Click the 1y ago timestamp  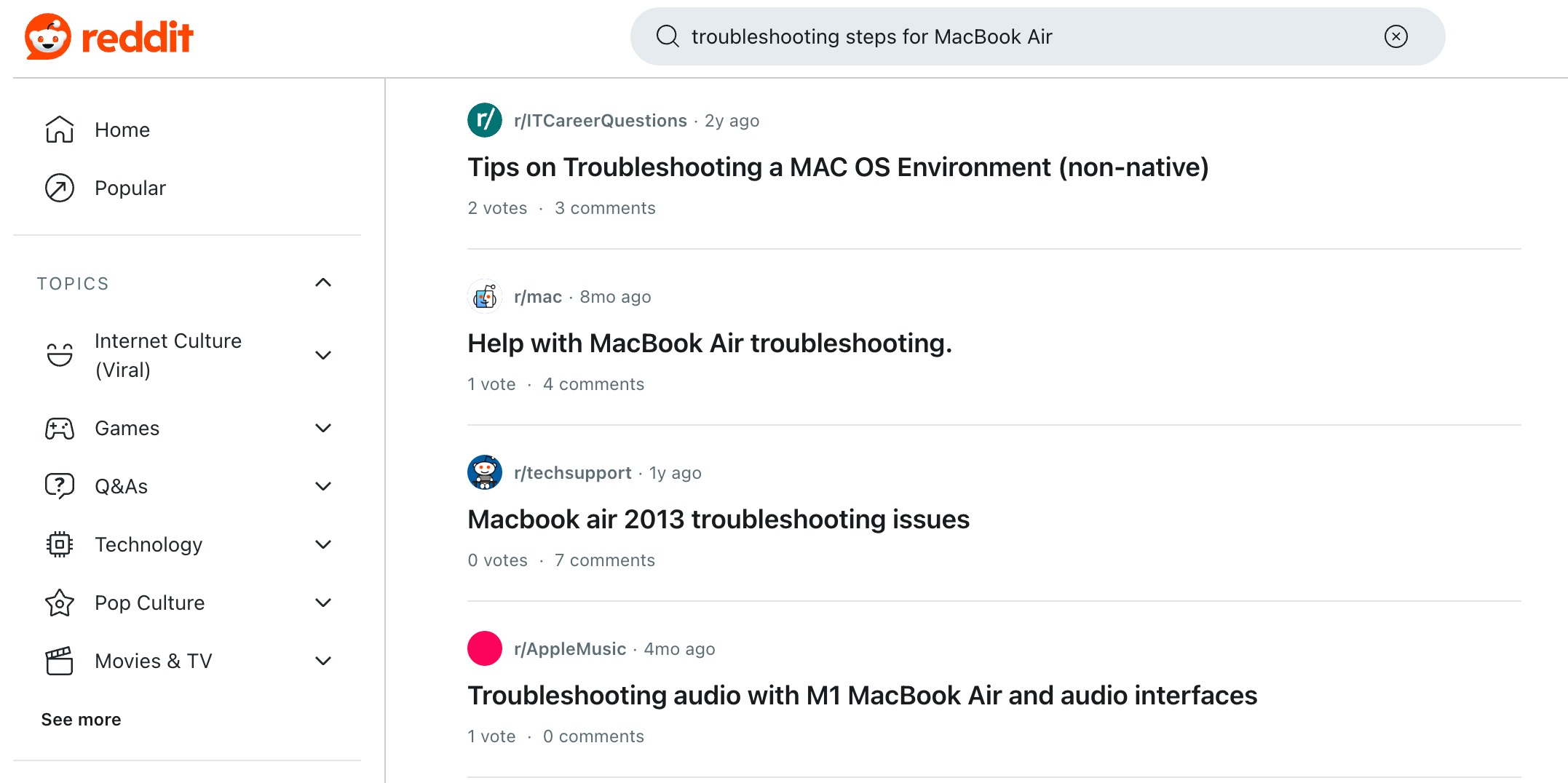tap(675, 473)
